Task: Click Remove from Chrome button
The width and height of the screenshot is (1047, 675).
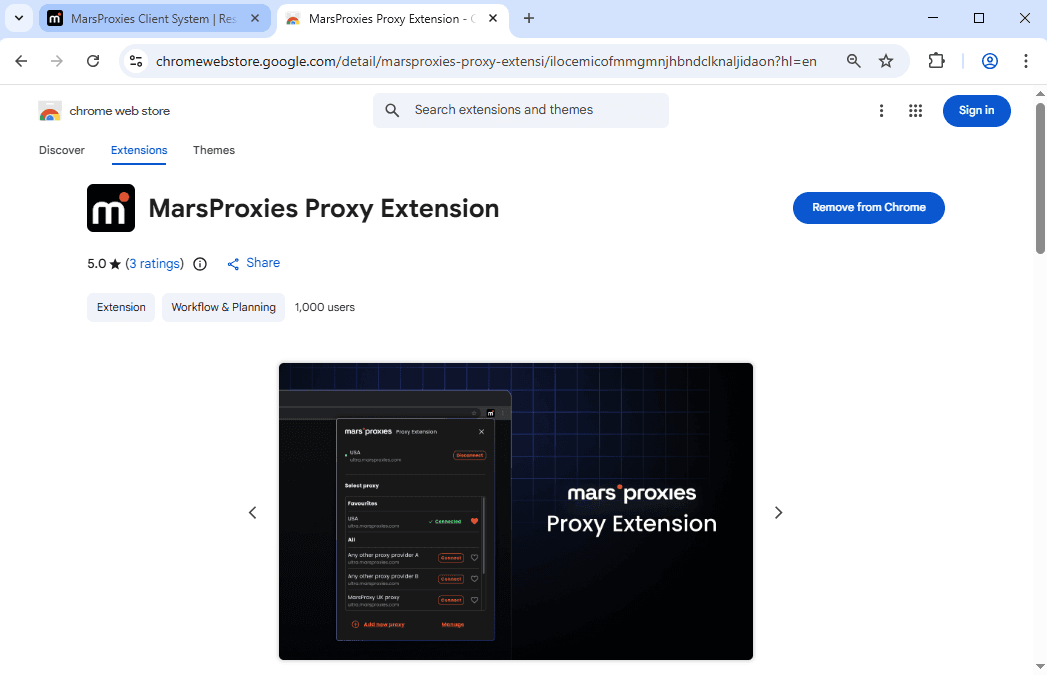Action: coord(868,208)
